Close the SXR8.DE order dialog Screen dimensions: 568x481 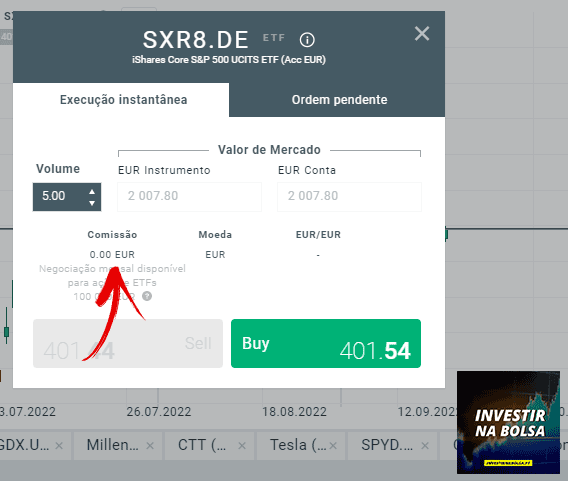tap(422, 34)
